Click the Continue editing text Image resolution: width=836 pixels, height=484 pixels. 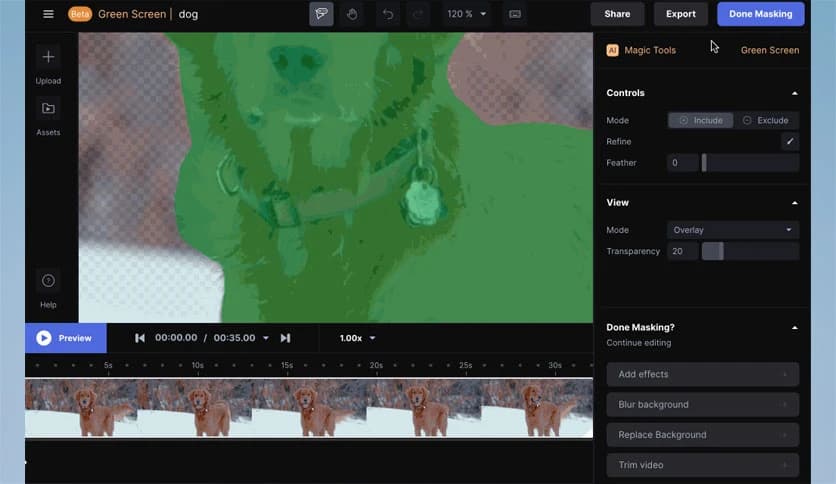tap(639, 343)
